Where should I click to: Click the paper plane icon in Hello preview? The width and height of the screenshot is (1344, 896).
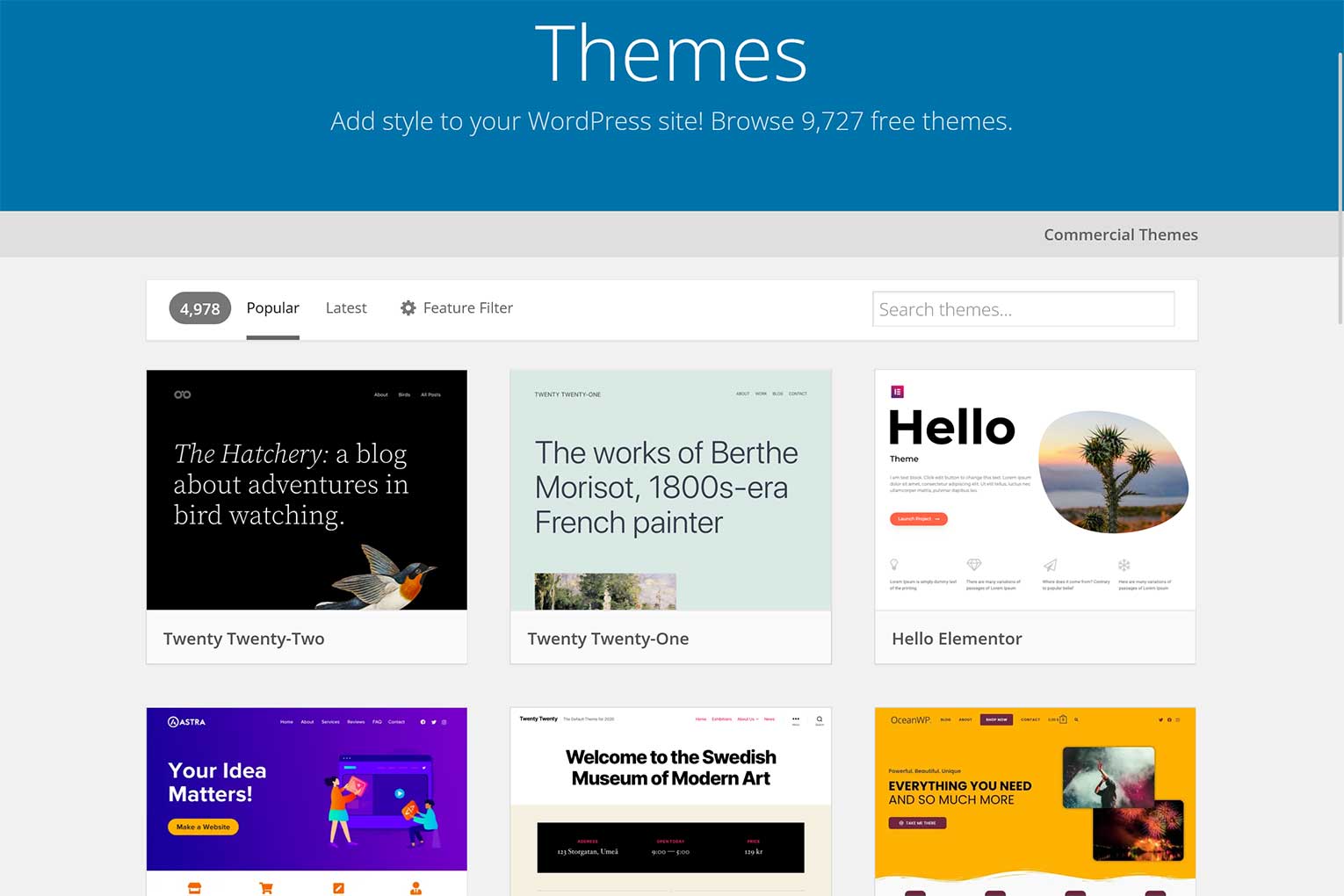tap(1051, 564)
